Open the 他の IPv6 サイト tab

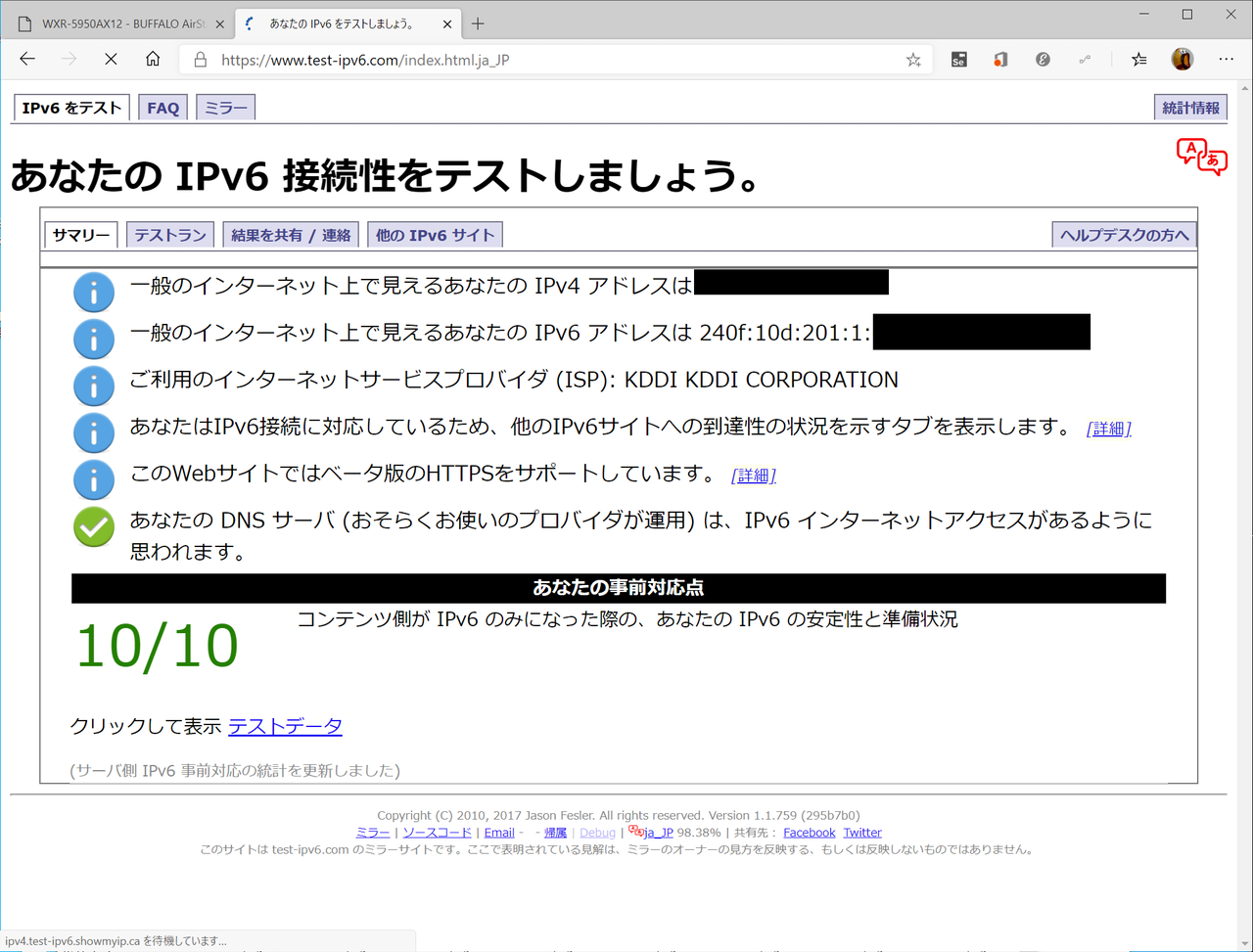tap(436, 235)
